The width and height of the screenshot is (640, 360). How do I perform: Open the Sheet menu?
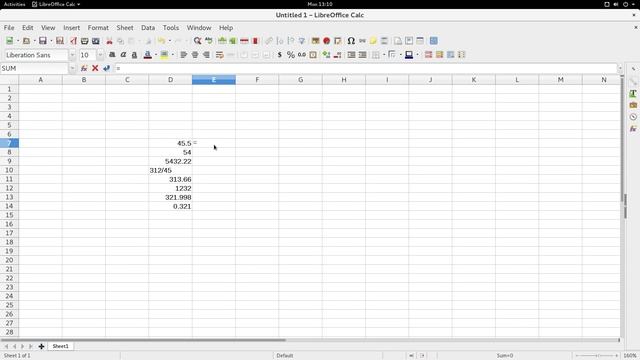click(125, 28)
